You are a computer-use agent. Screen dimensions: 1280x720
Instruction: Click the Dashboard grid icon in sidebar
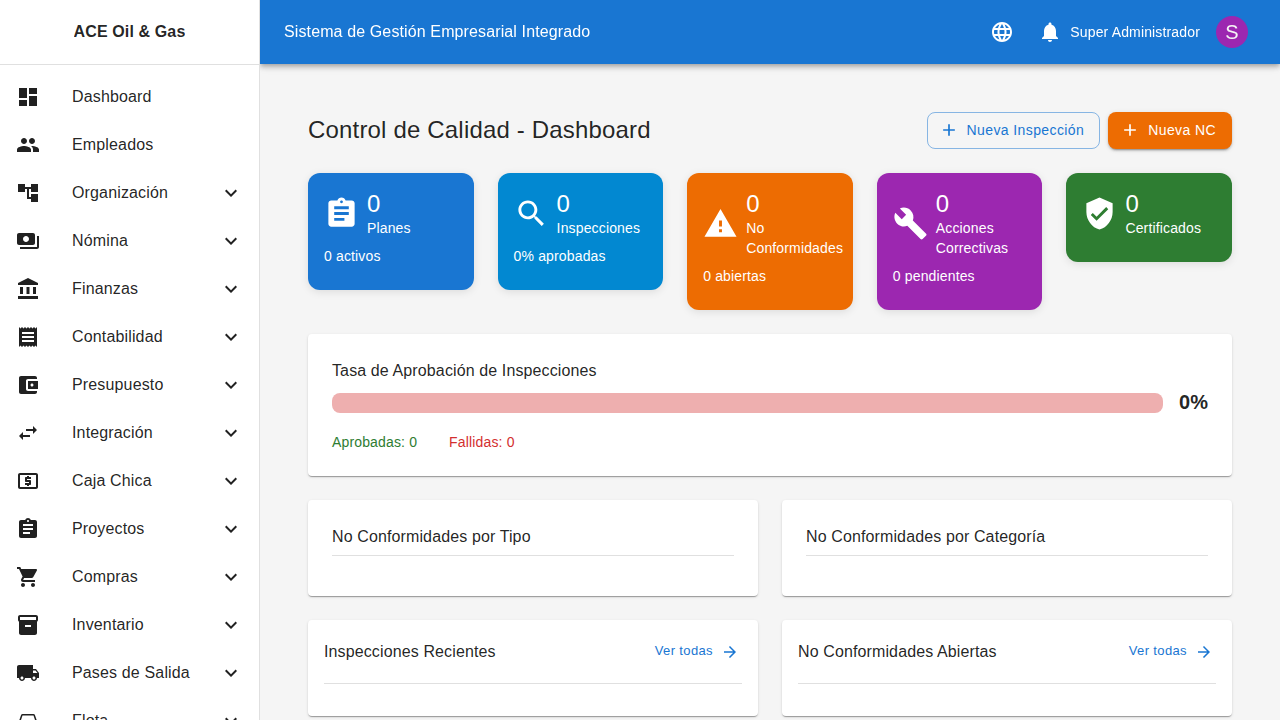28,97
